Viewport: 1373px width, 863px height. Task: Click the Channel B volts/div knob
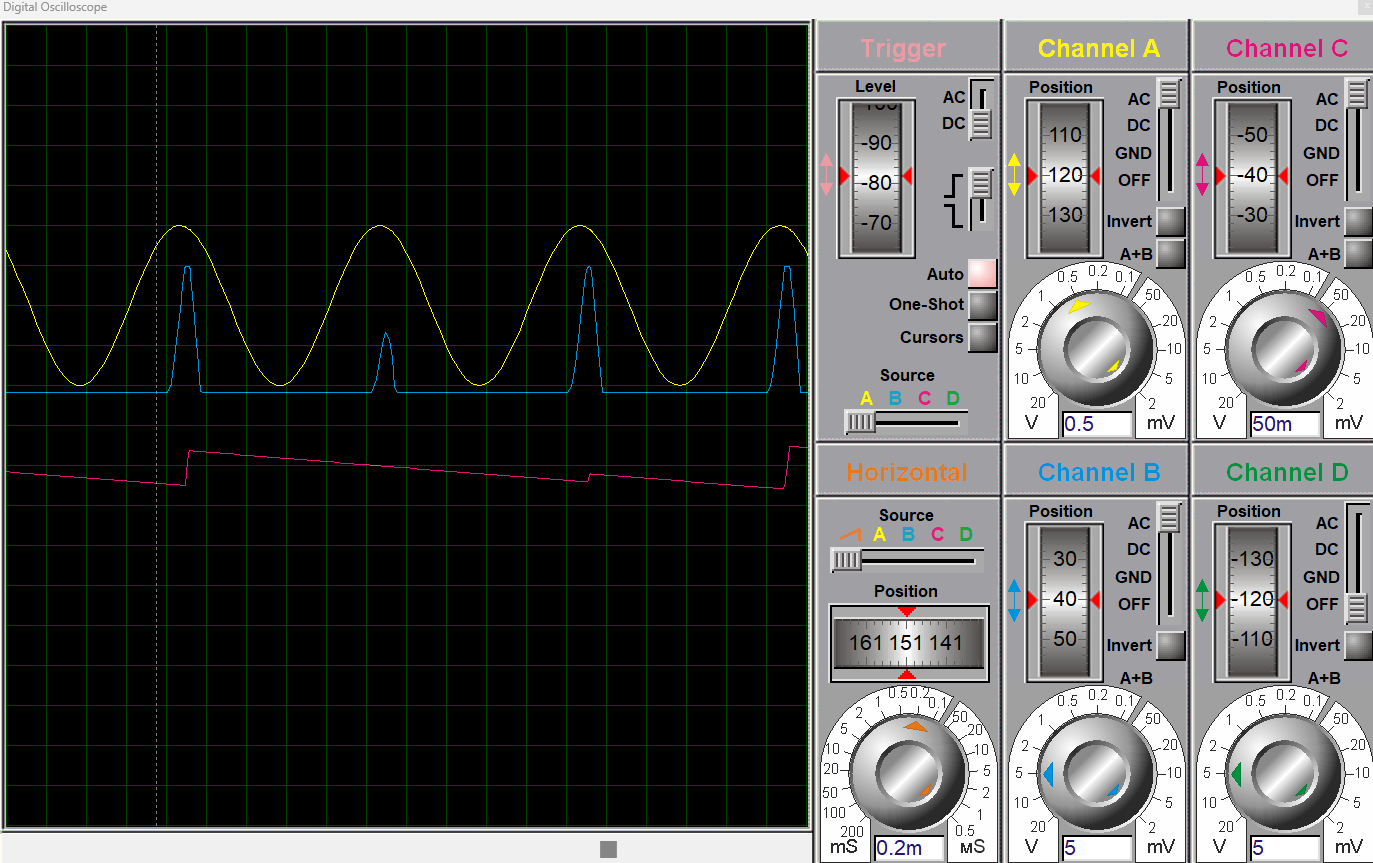(1096, 773)
